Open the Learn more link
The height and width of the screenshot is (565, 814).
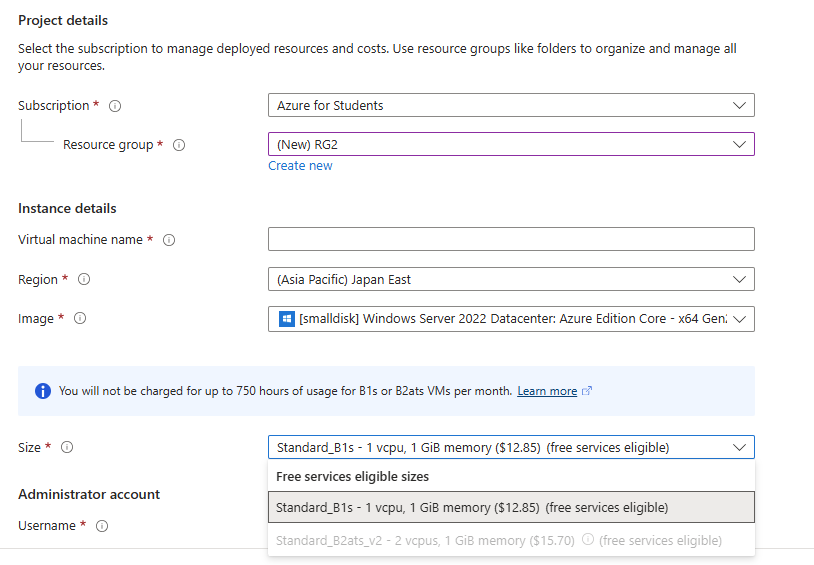[547, 391]
